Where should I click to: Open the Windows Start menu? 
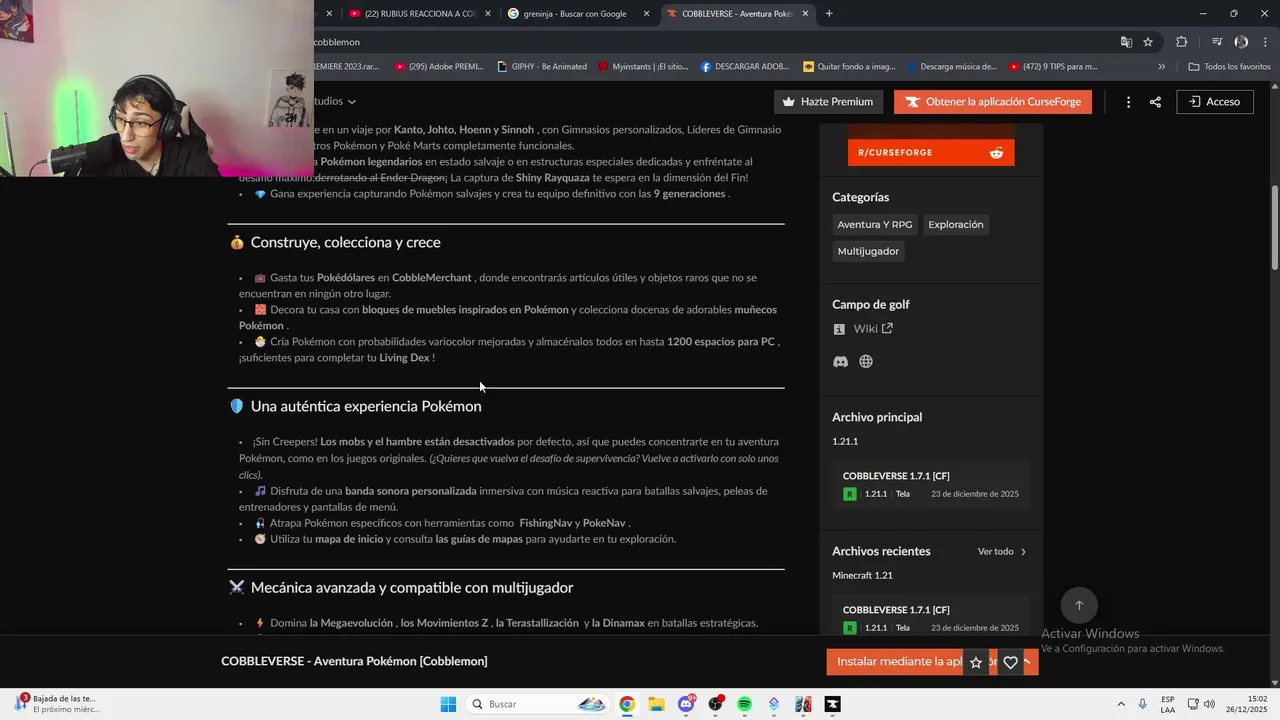(x=448, y=704)
